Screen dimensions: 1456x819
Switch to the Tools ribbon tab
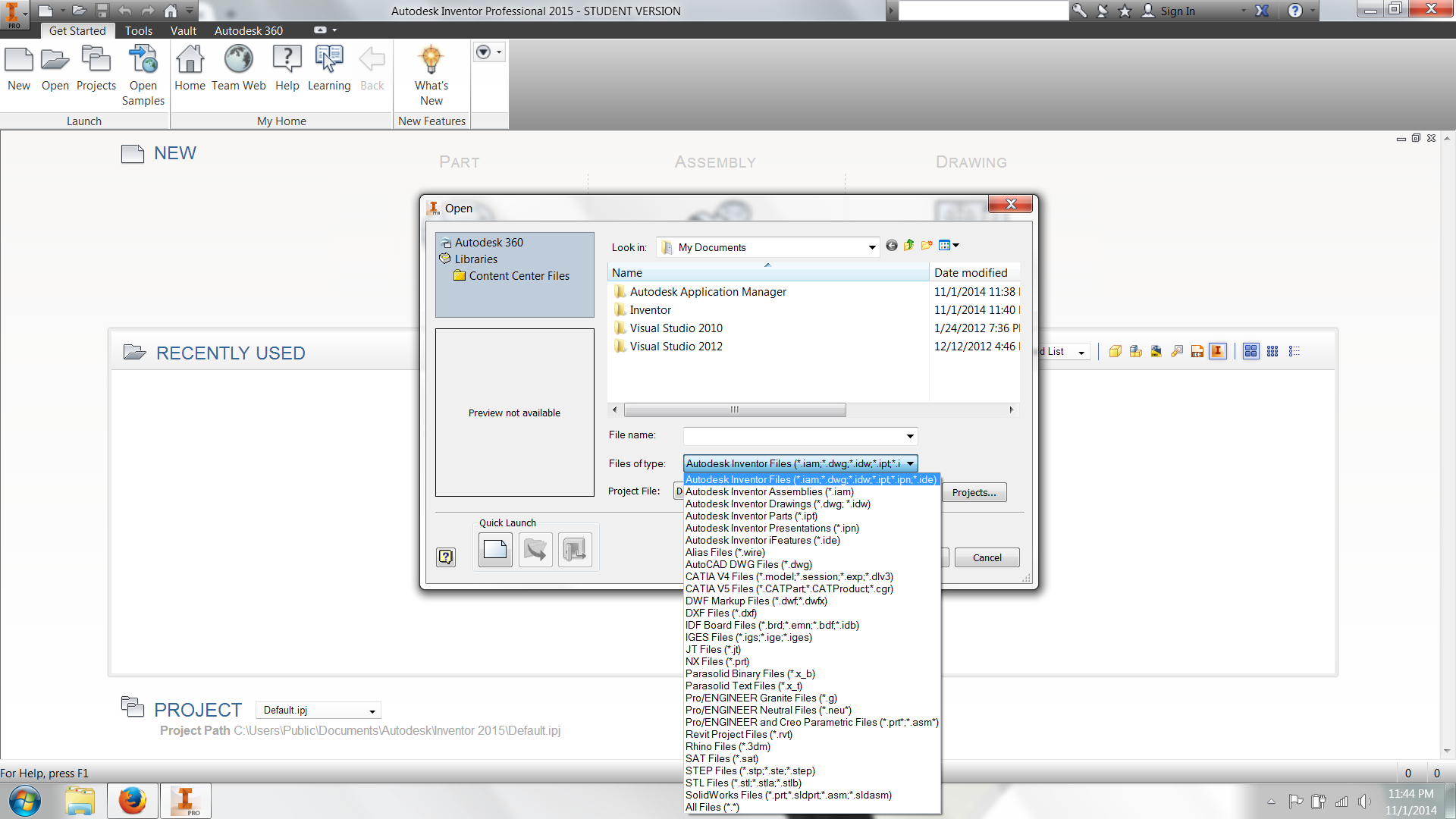tap(138, 30)
